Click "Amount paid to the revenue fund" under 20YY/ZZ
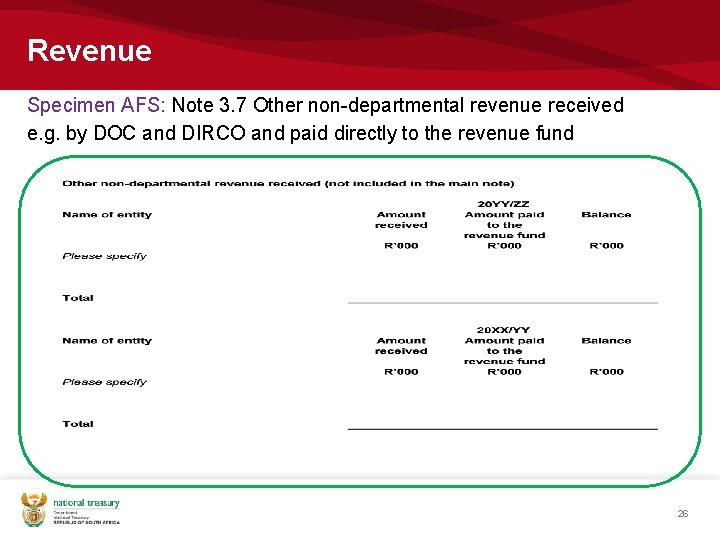720x540 pixels. [x=505, y=225]
